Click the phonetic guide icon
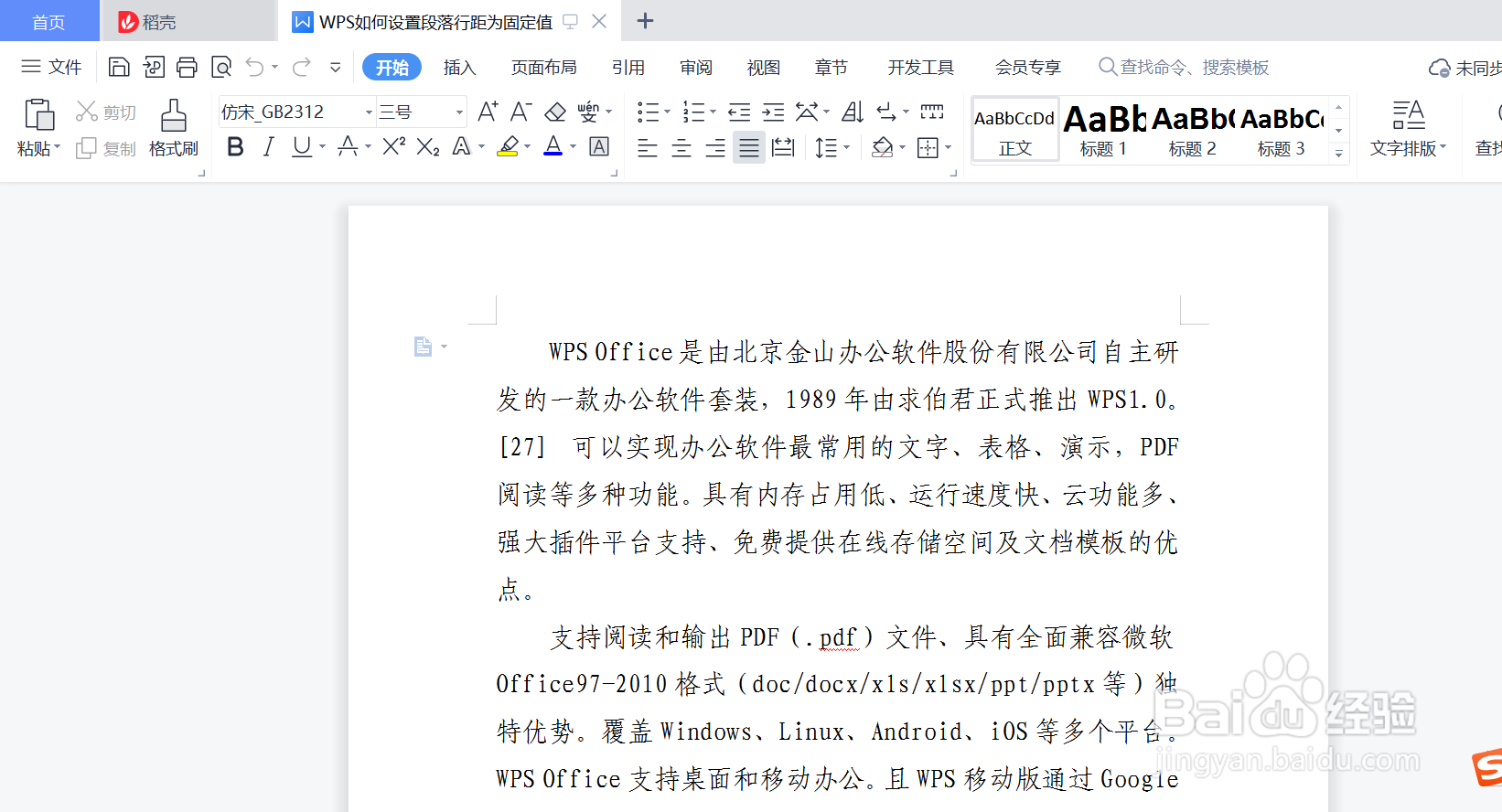1502x812 pixels. pyautogui.click(x=588, y=112)
